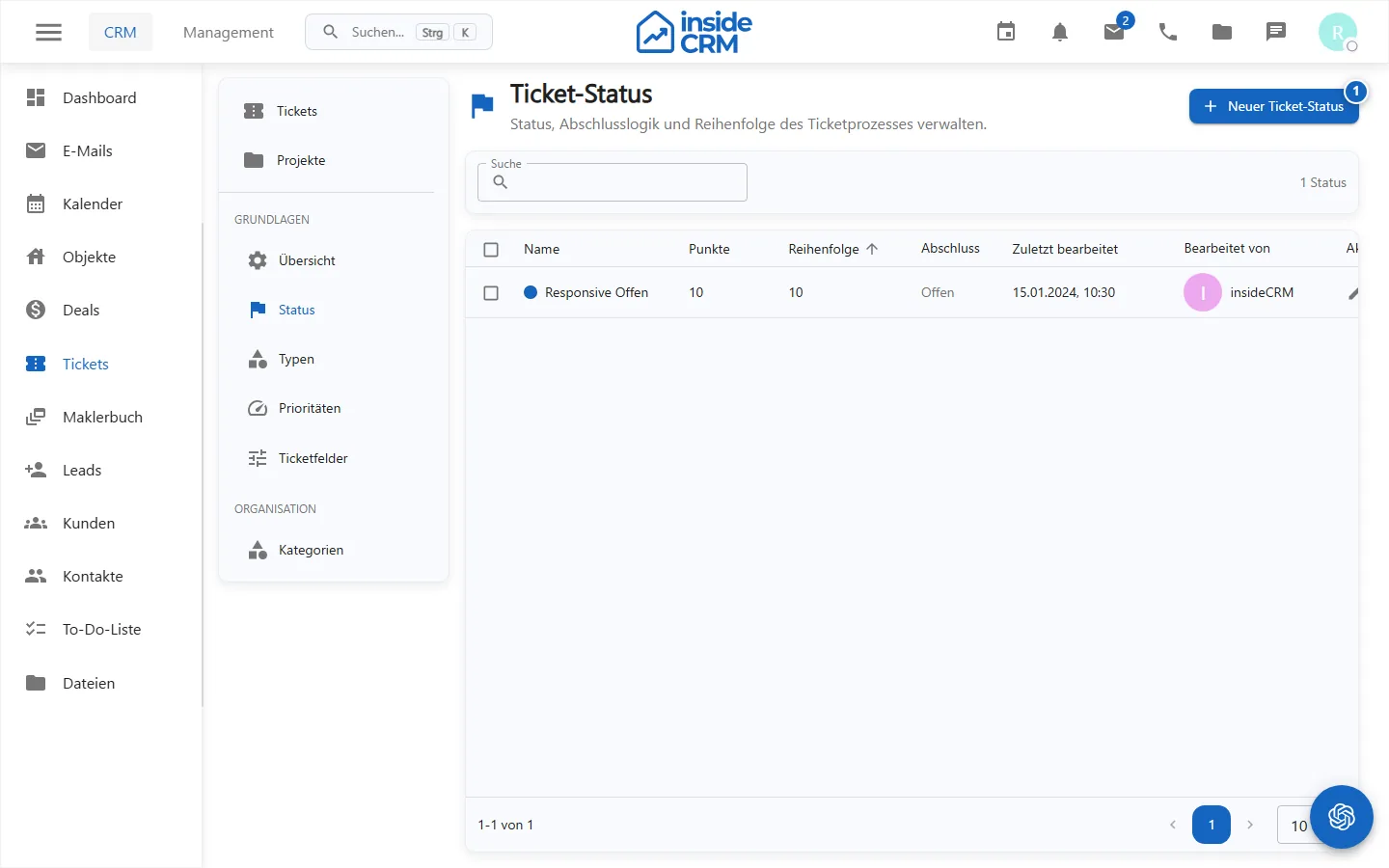The height and width of the screenshot is (868, 1389).
Task: Click the insideCRM editor avatar
Action: pos(1203,292)
